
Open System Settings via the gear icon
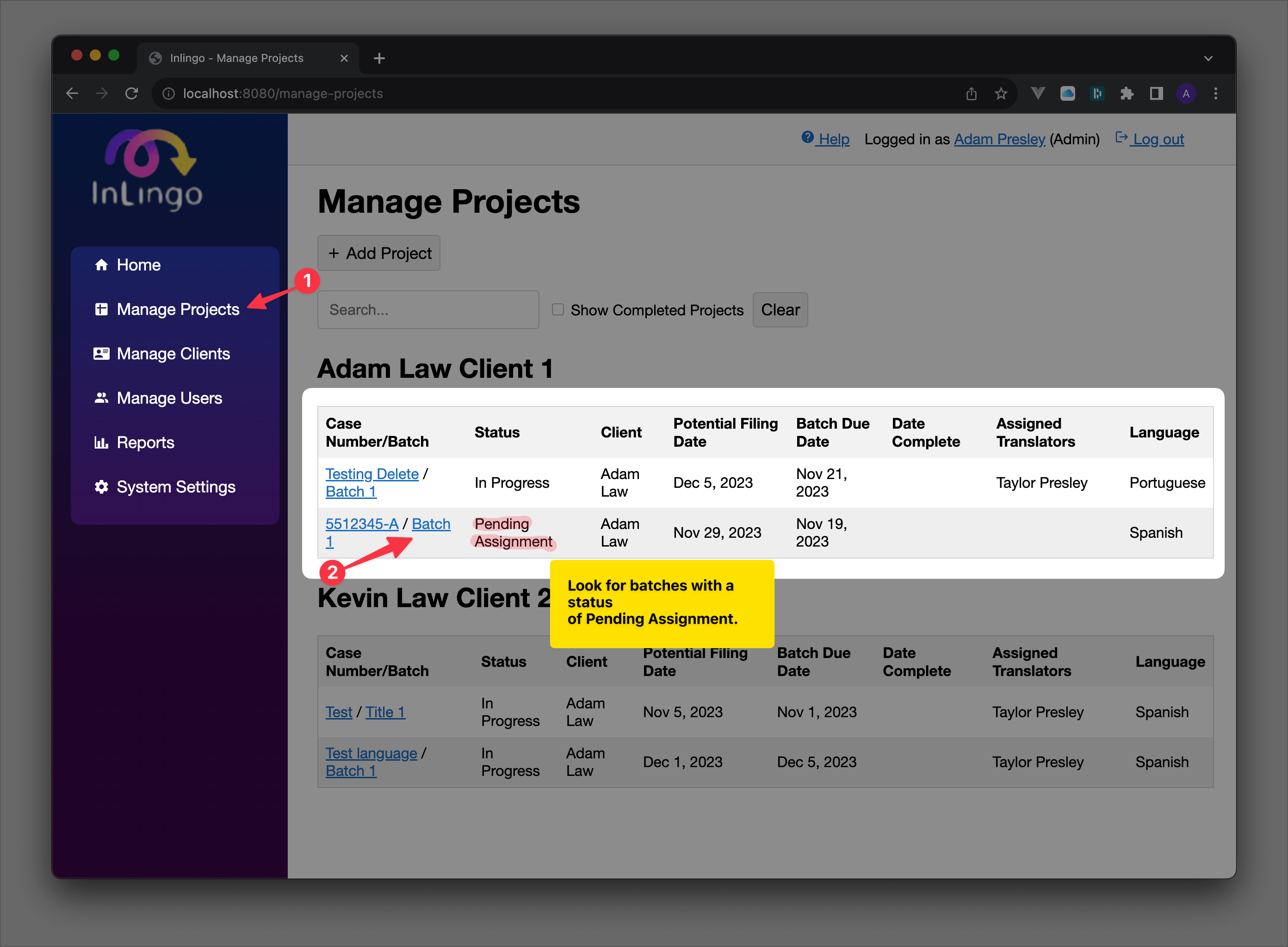pyautogui.click(x=101, y=487)
